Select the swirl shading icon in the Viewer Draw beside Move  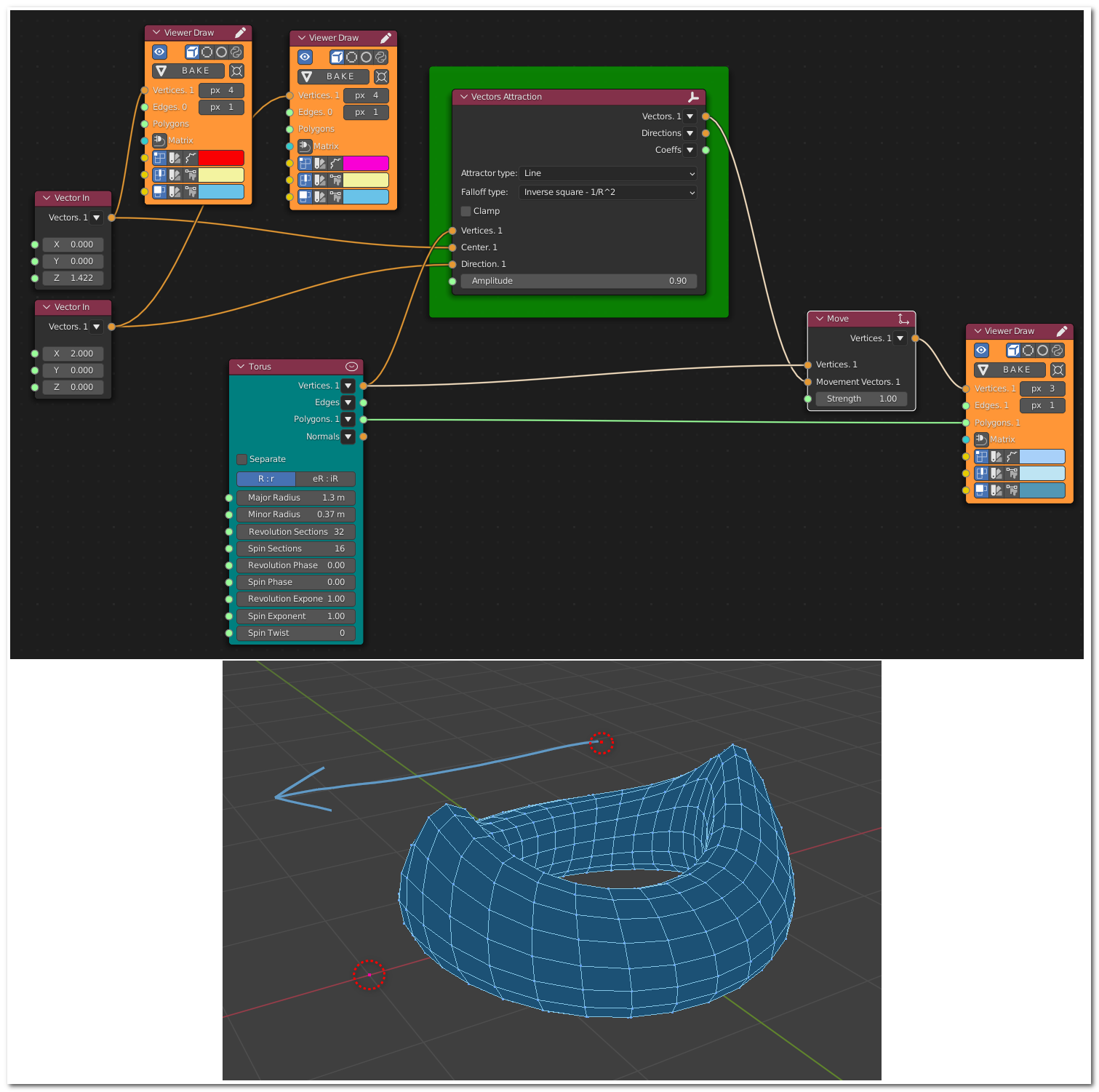tap(1057, 350)
